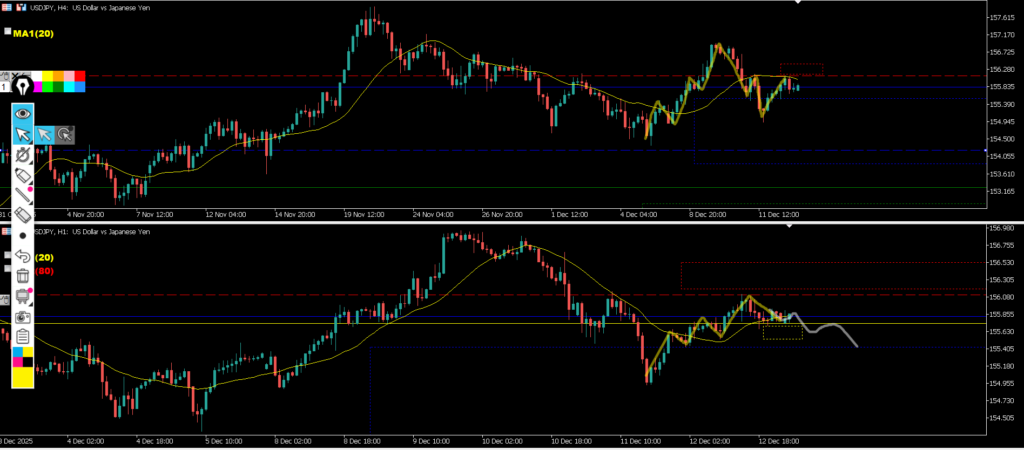Select the arrow cursor pointer tool

[22, 135]
